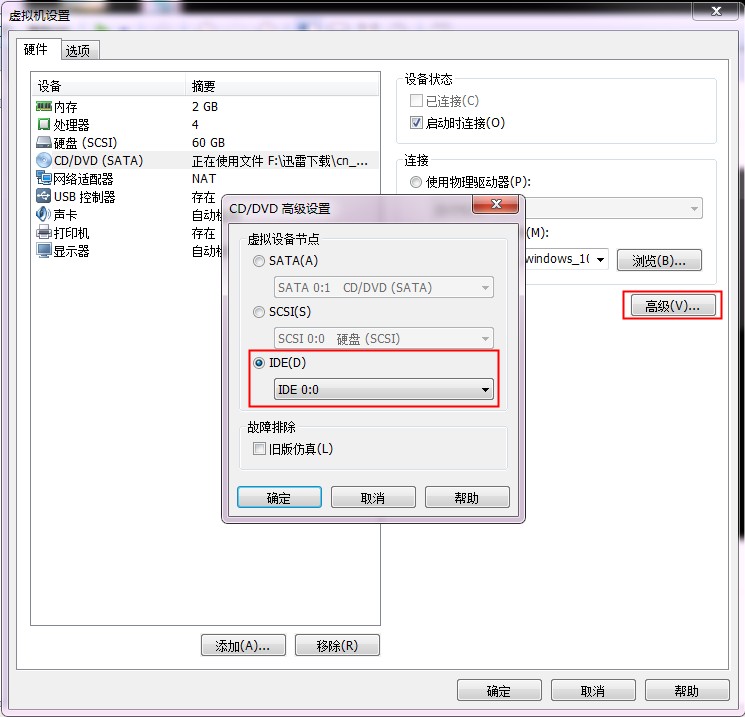Cancel the CD/DVD advanced dialog with 取消
Viewport: 745px width, 717px height.
(373, 497)
